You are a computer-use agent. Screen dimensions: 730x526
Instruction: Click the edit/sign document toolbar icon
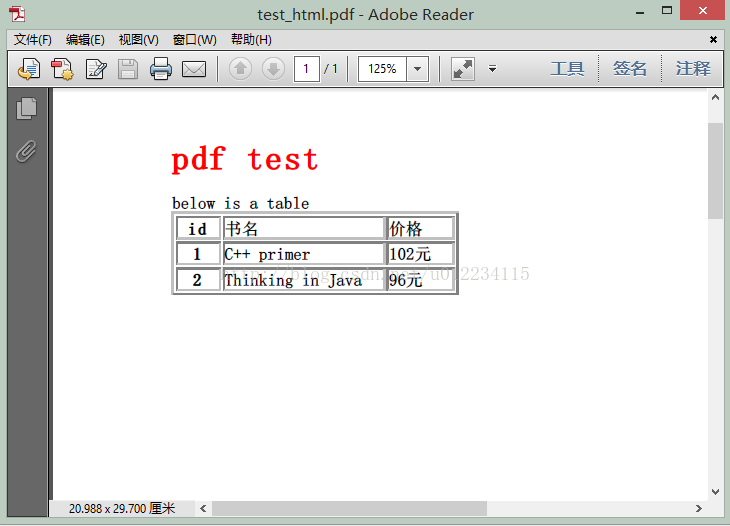[96, 69]
